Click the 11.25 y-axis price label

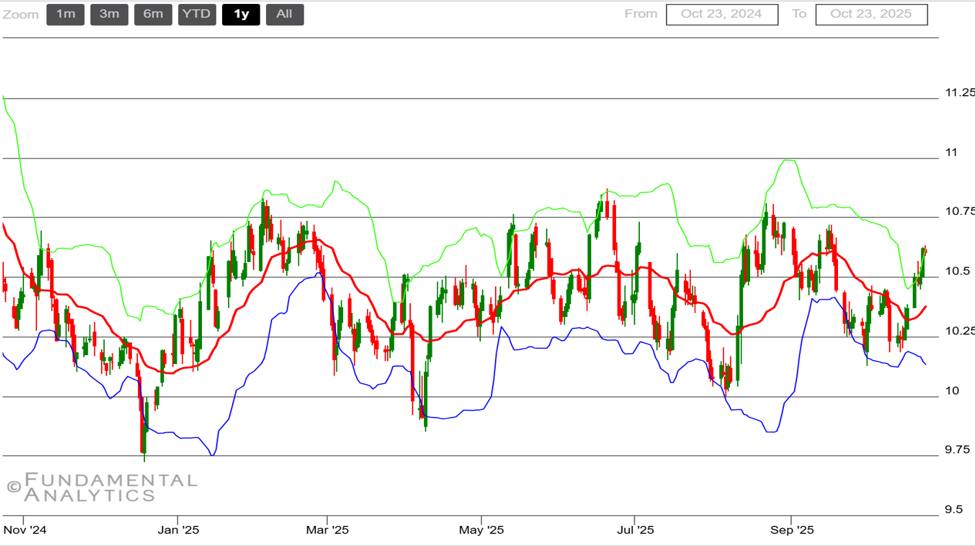(x=960, y=92)
